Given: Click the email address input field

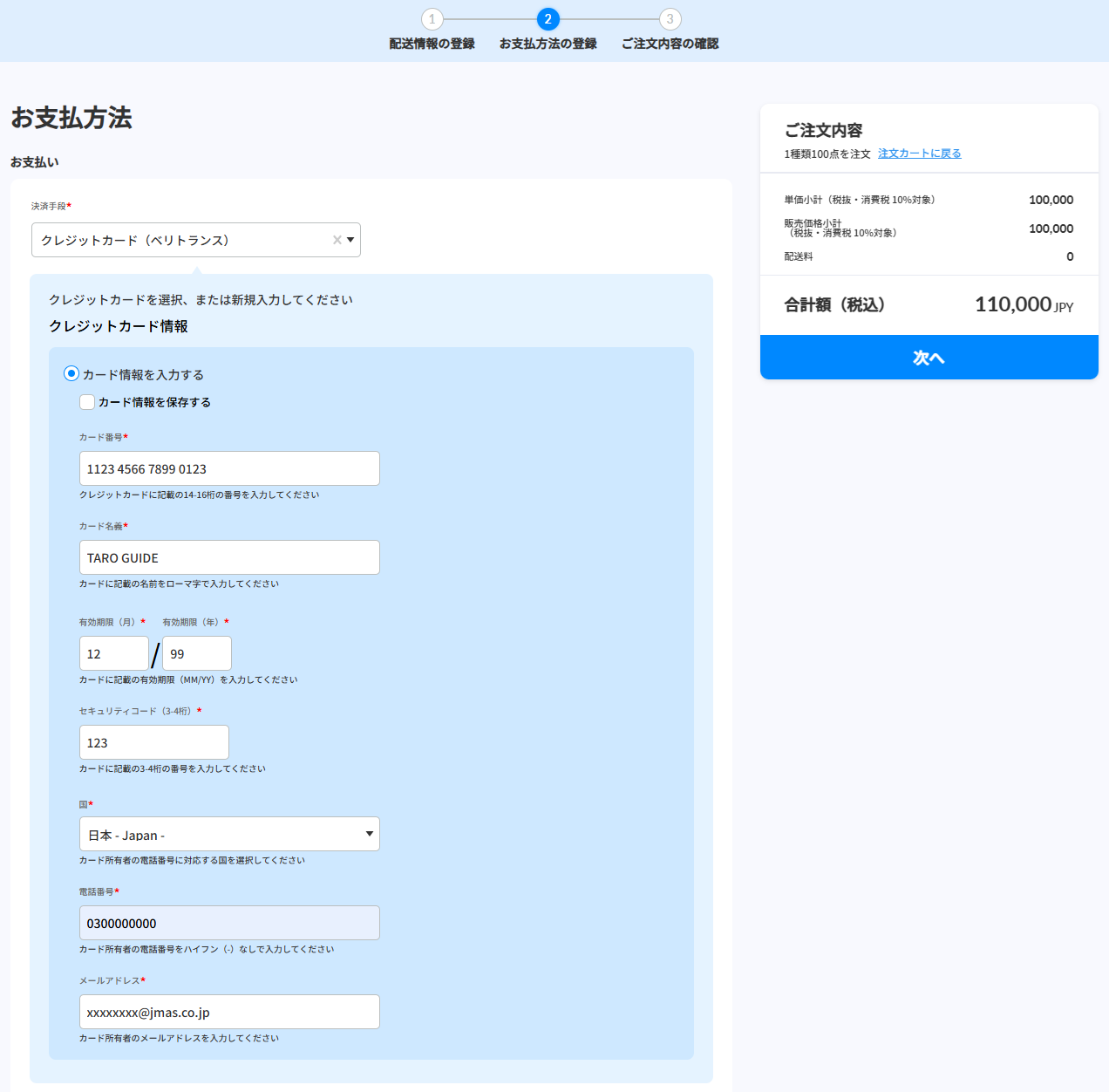Looking at the screenshot, I should click(229, 1012).
